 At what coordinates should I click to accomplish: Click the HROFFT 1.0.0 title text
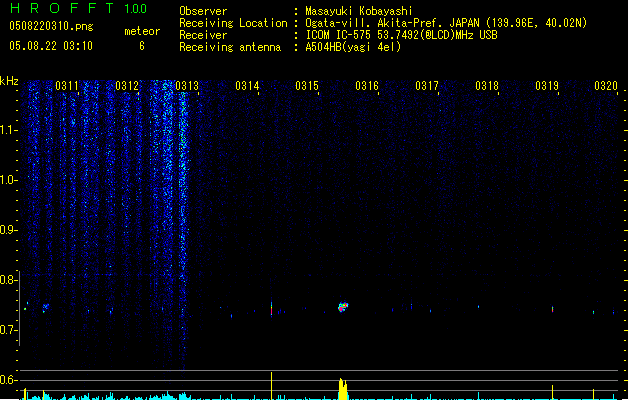(78, 8)
